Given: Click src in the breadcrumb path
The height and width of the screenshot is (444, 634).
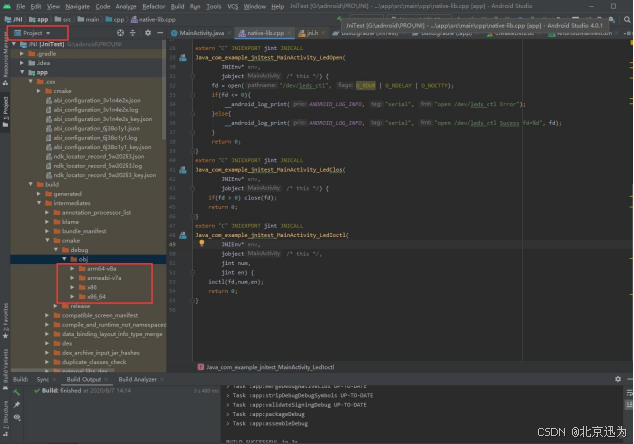Looking at the screenshot, I should coord(63,19).
